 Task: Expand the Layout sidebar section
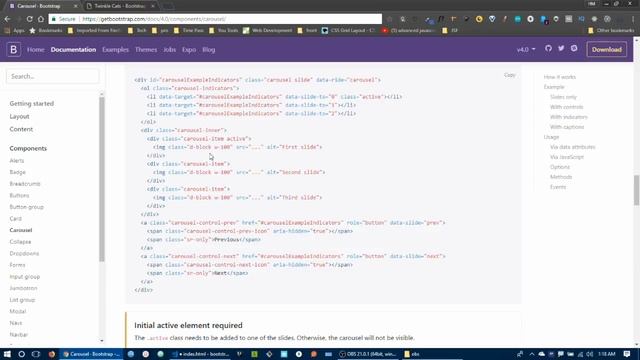point(19,116)
